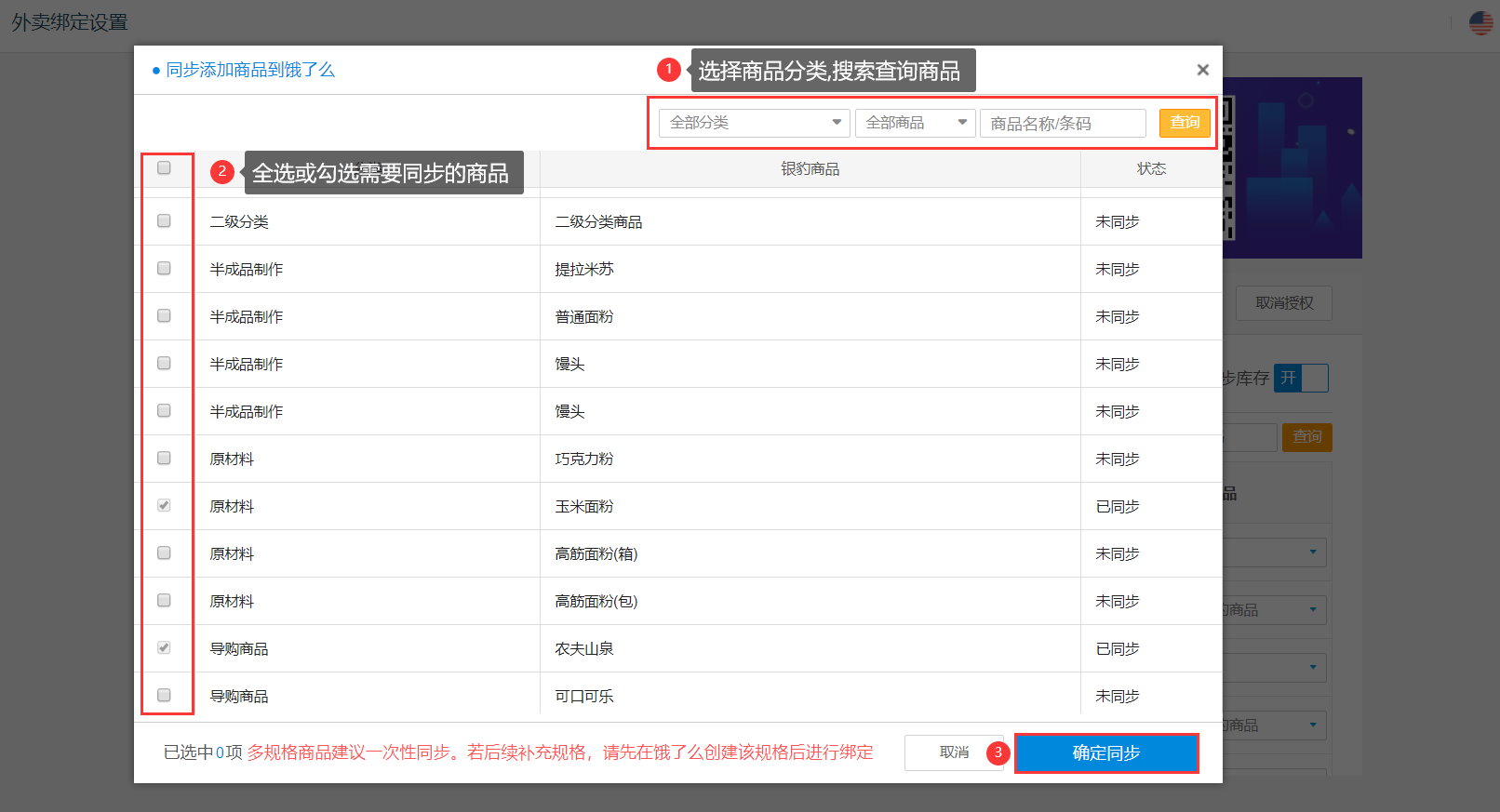Click the 高筋面粉(箱) product name
Viewport: 1500px width, 812px height.
tap(596, 554)
